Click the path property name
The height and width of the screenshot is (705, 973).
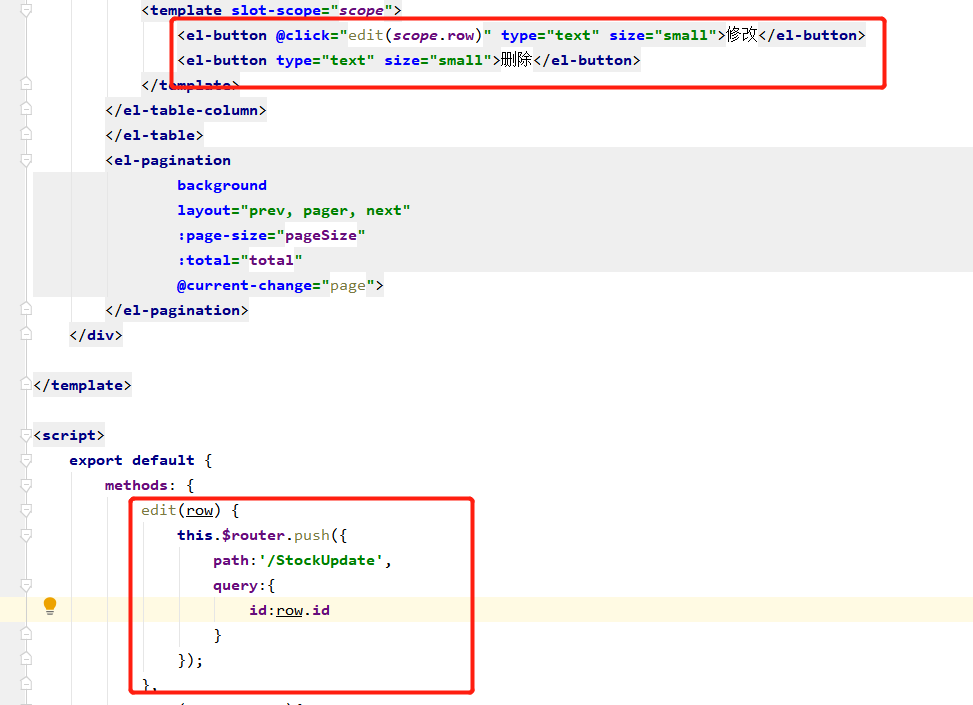[231, 560]
